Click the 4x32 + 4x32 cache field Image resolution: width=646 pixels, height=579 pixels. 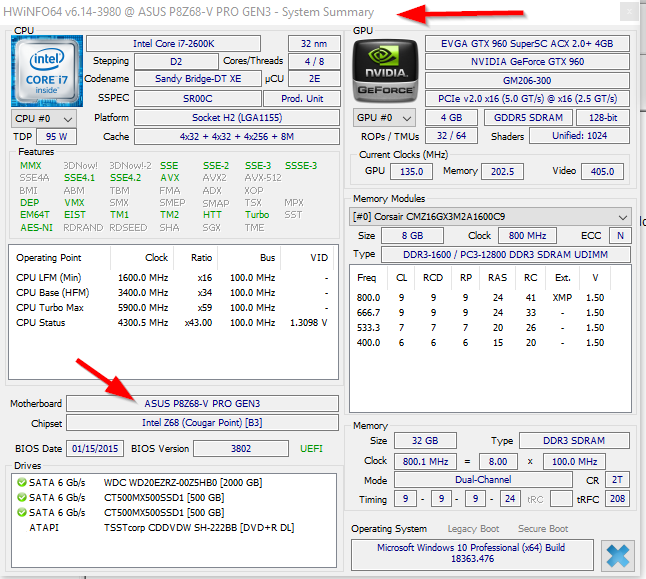point(237,137)
